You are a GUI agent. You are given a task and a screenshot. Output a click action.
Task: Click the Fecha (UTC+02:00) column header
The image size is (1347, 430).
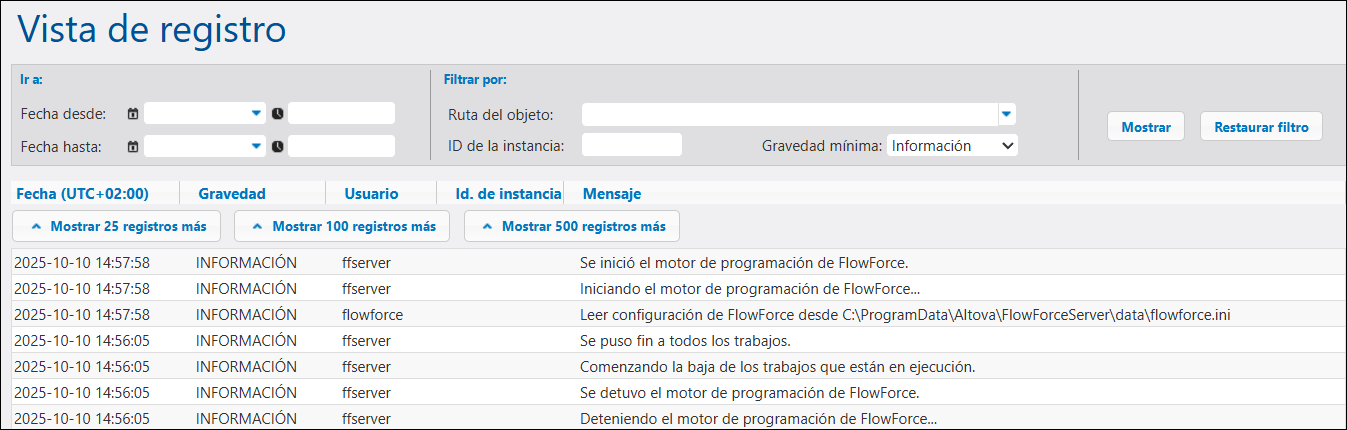82,194
